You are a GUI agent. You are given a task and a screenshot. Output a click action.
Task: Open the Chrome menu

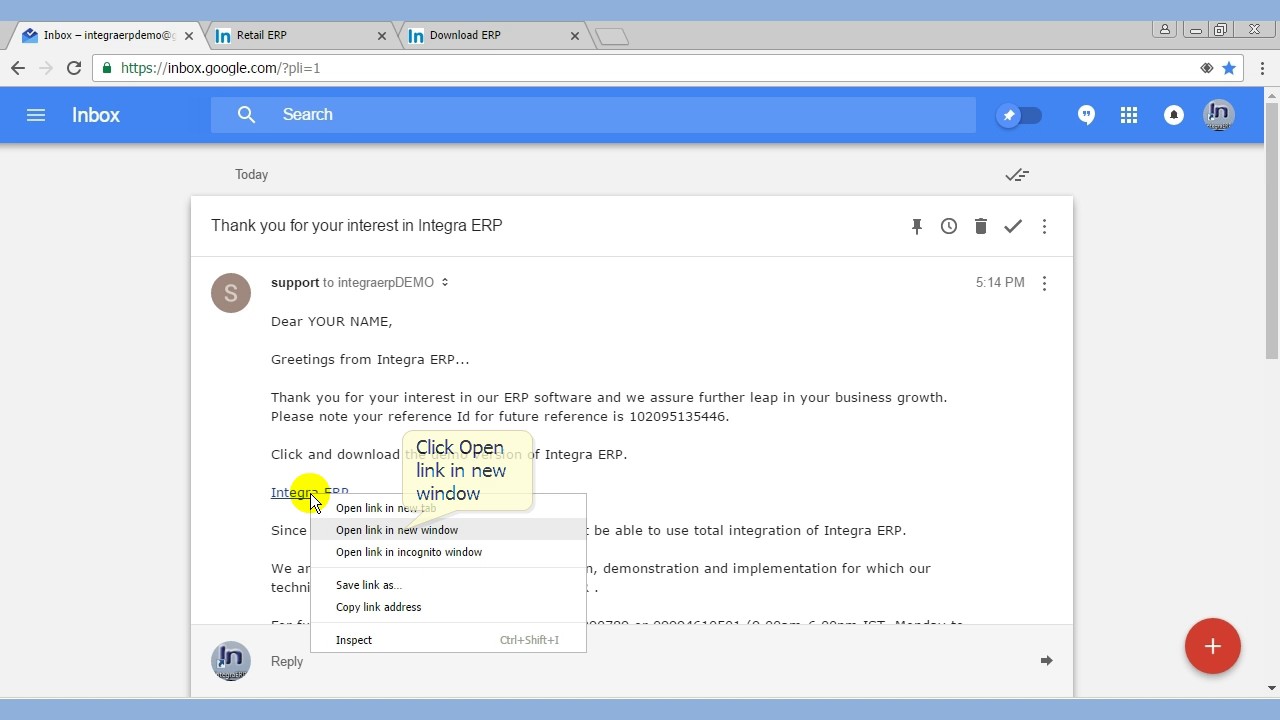tap(1262, 68)
